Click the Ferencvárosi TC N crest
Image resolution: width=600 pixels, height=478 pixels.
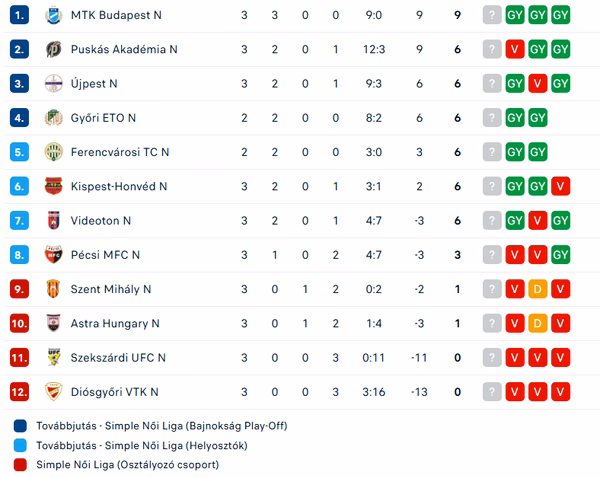(54, 152)
